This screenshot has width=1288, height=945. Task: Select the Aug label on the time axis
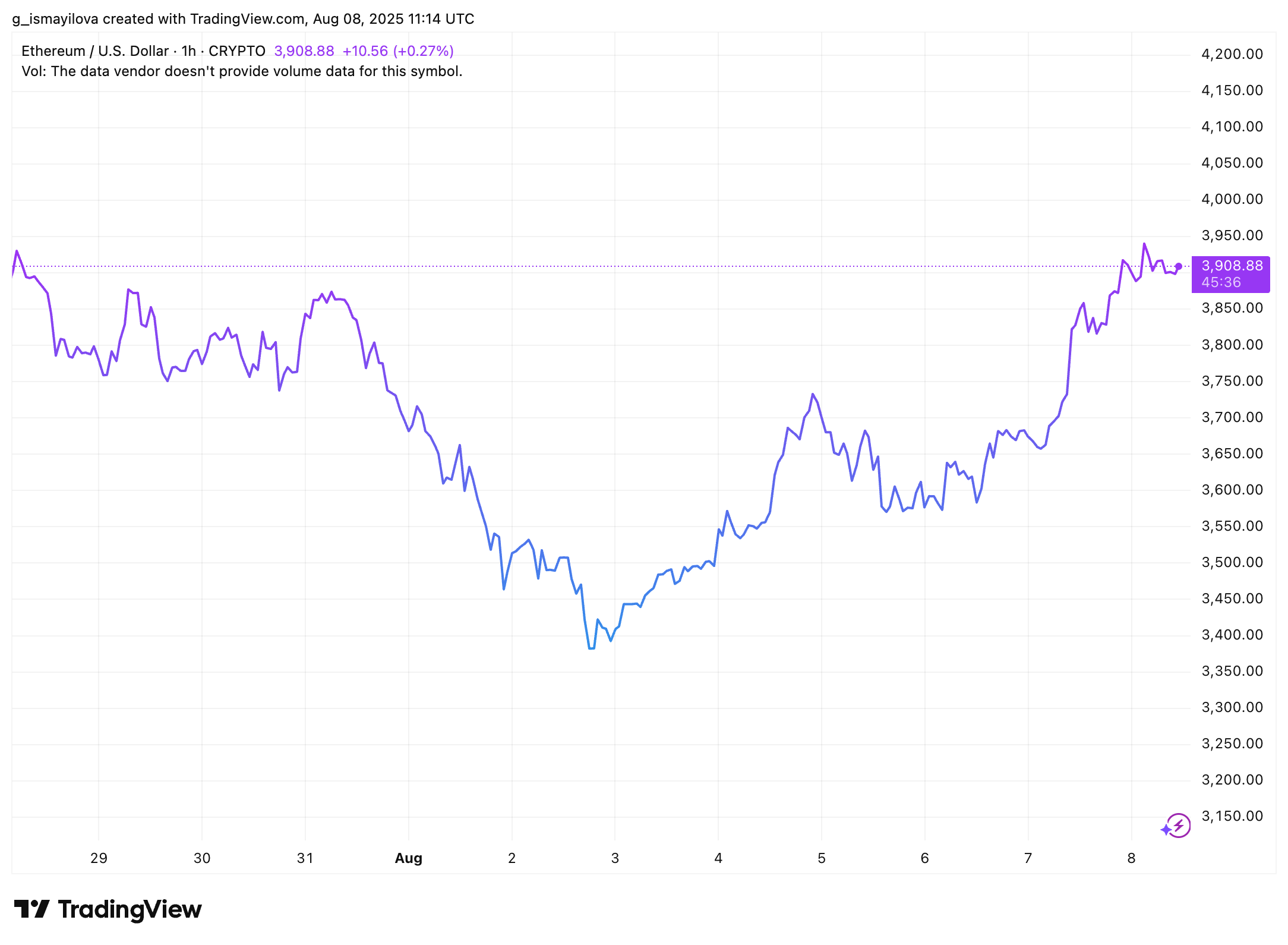pyautogui.click(x=408, y=858)
